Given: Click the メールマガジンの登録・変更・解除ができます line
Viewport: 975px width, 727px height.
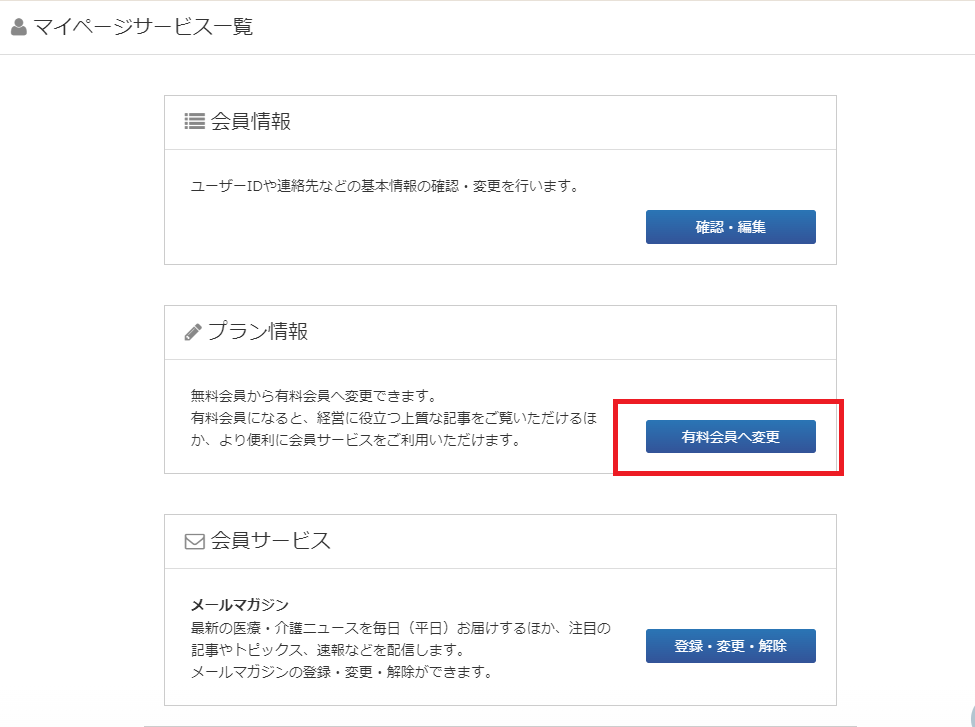Looking at the screenshot, I should pos(341,672).
